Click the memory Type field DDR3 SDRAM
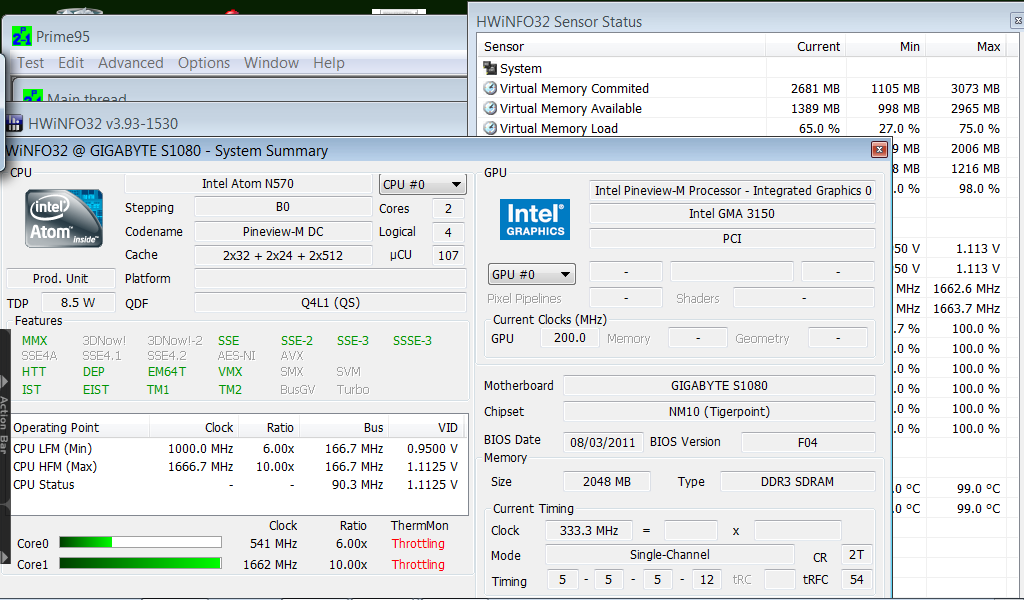 [x=797, y=482]
